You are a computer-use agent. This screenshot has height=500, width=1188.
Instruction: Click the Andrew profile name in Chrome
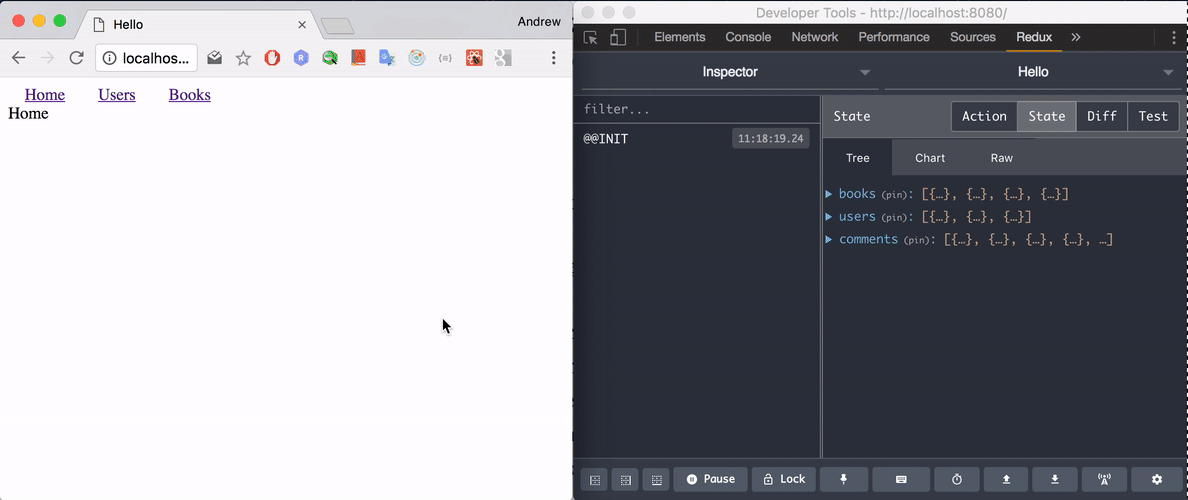click(x=539, y=22)
